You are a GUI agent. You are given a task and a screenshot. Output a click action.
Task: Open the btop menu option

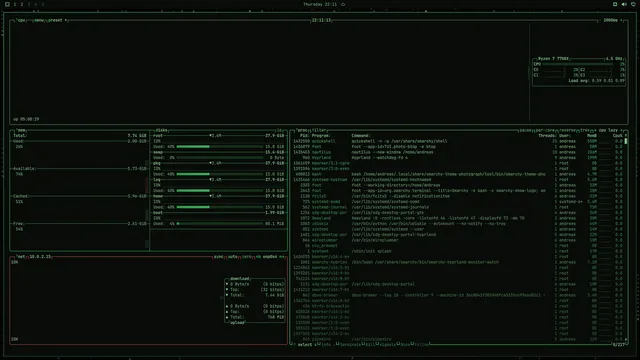click(x=39, y=20)
